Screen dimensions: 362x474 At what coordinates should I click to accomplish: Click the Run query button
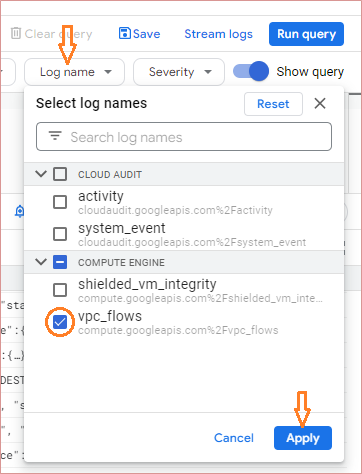(x=306, y=34)
